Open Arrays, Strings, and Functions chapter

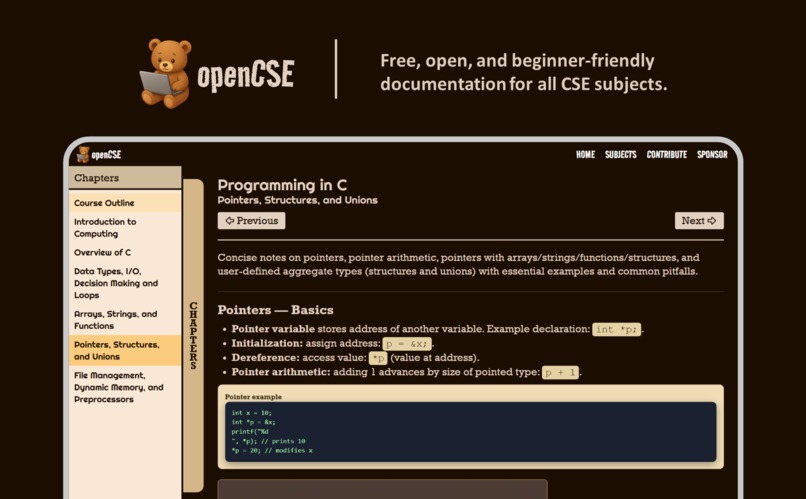(125, 320)
